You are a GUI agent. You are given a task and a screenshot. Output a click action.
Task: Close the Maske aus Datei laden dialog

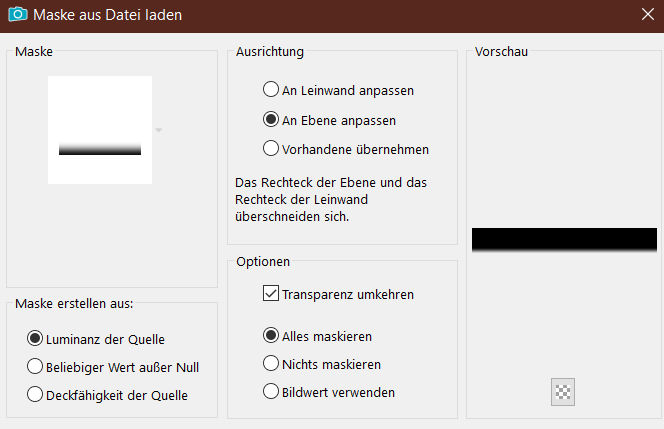[646, 16]
